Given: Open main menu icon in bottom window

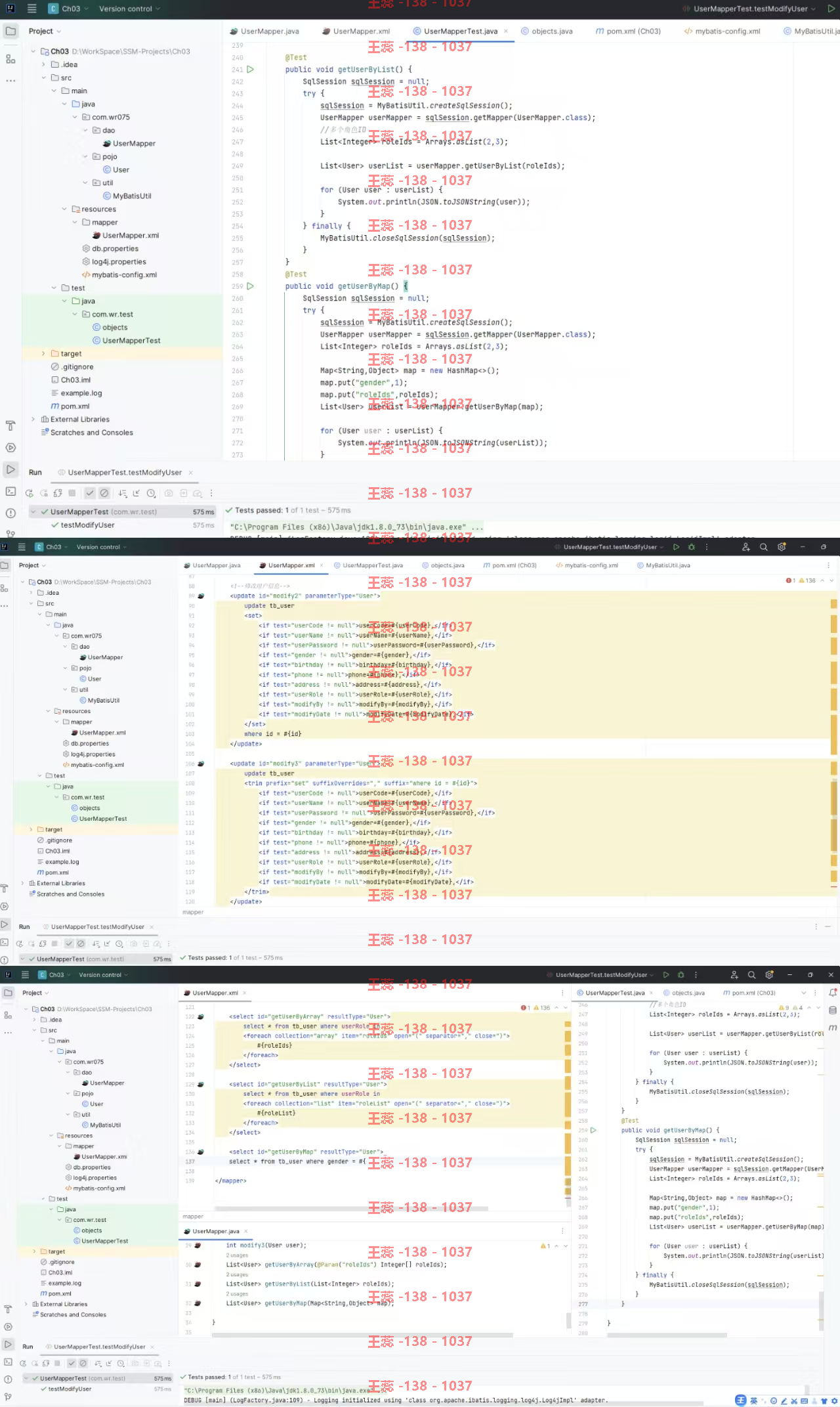Looking at the screenshot, I should 25,975.
